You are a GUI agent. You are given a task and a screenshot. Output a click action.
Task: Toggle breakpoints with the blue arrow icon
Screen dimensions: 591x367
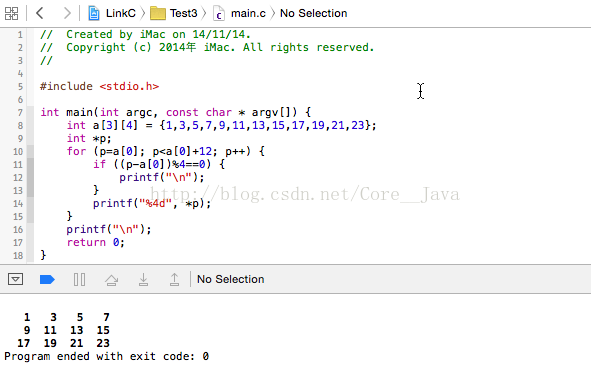47,279
